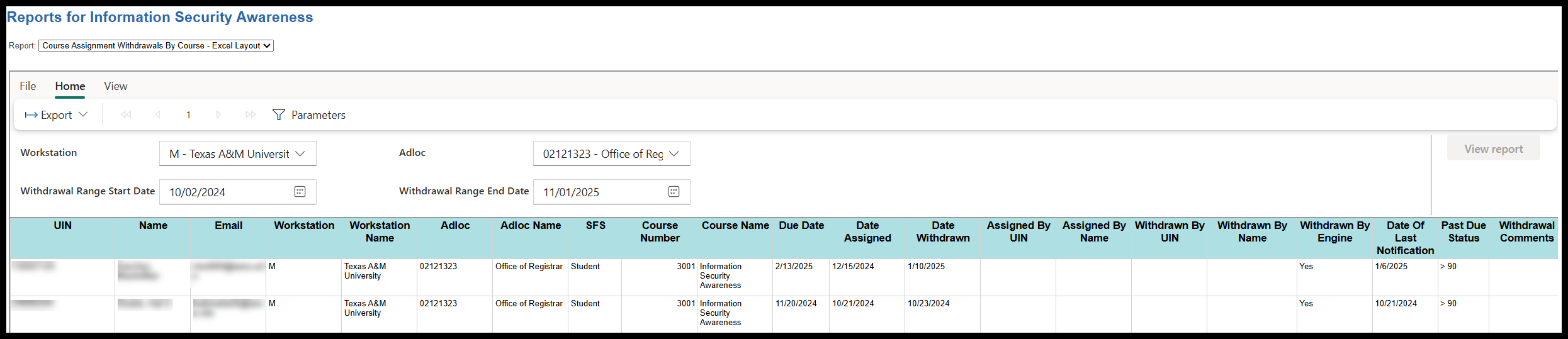Open calendar picker for Withdrawal Start Date

click(300, 192)
